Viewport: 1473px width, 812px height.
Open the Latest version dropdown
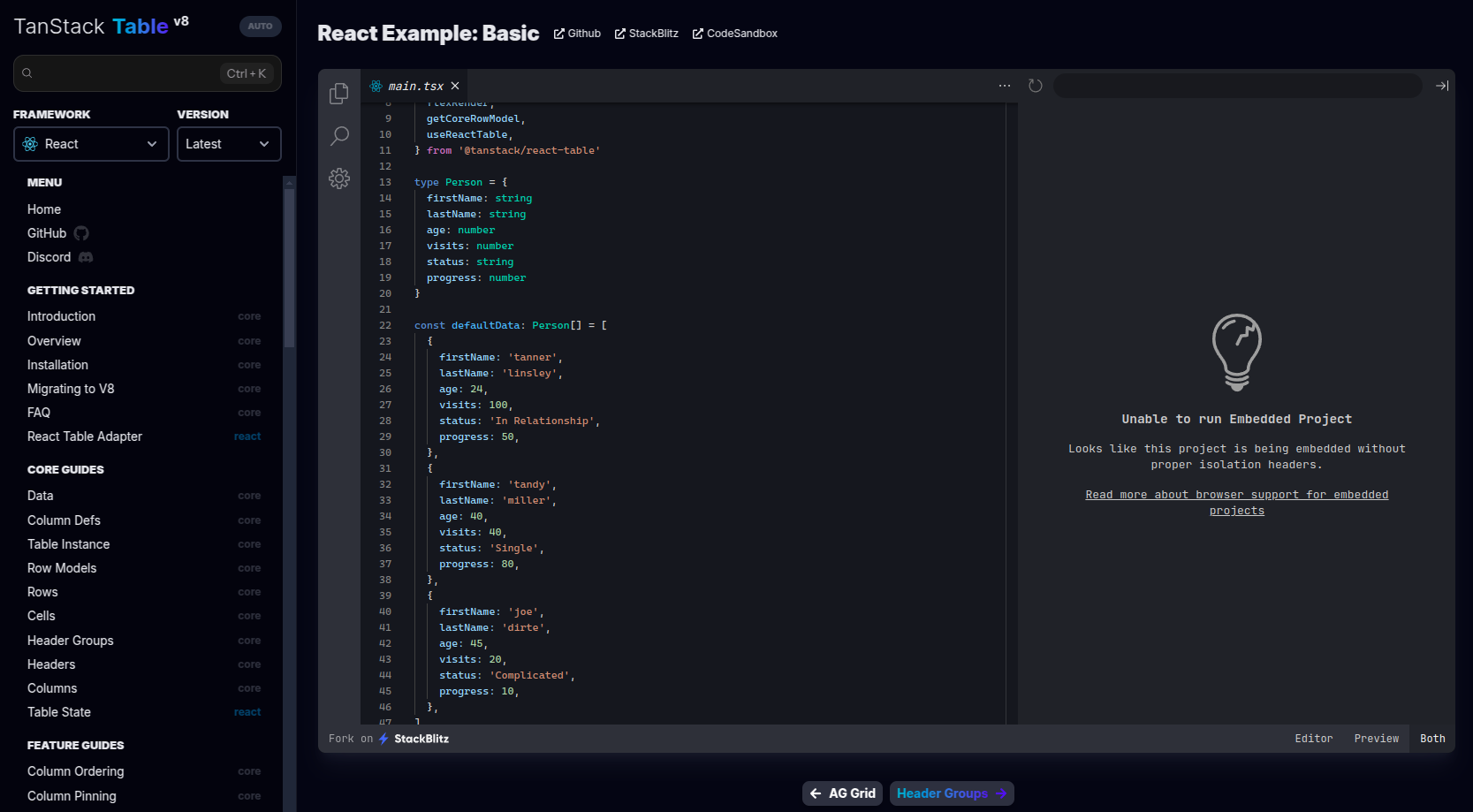229,144
